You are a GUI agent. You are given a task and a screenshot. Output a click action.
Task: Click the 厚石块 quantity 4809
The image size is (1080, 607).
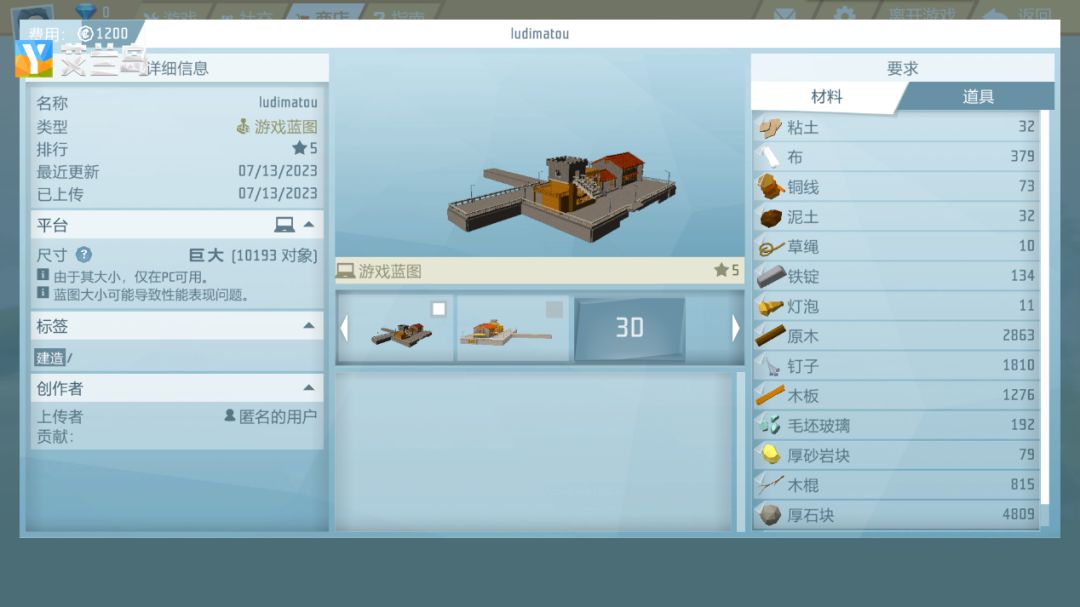pyautogui.click(x=1018, y=515)
